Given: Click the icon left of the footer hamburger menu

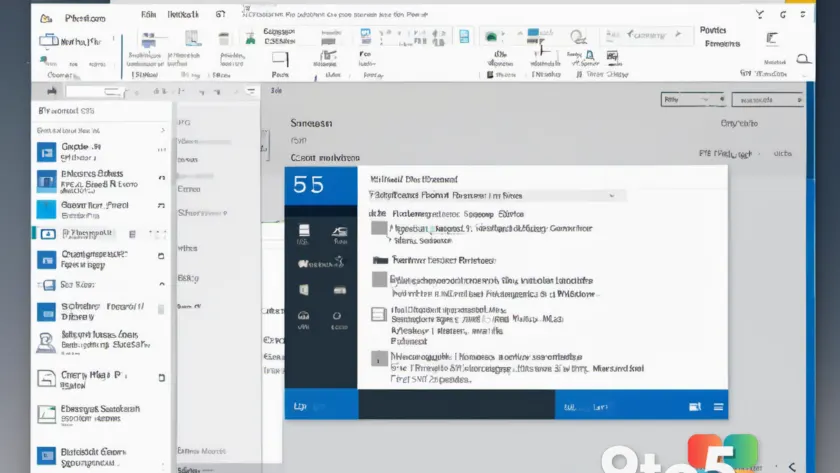Looking at the screenshot, I should pyautogui.click(x=695, y=407).
